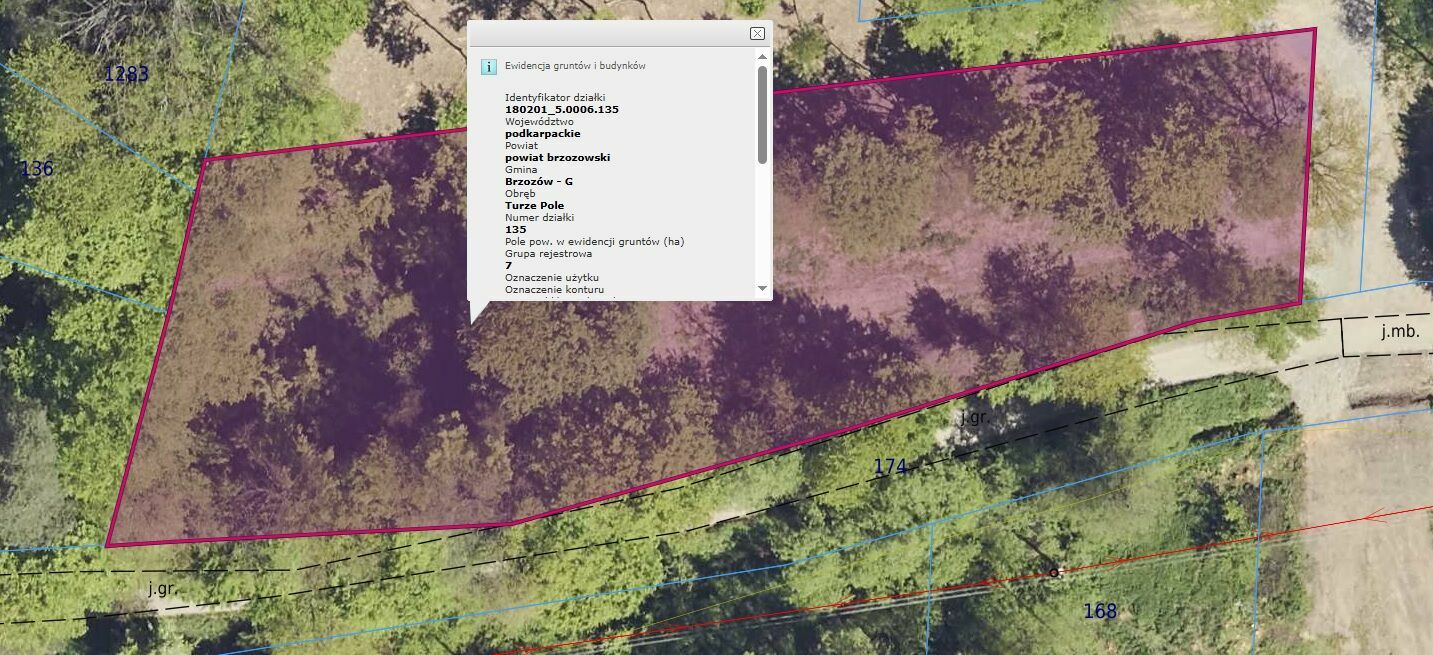This screenshot has height=655, width=1433.
Task: Click the popup scrollbar up arrow
Action: pos(763,57)
